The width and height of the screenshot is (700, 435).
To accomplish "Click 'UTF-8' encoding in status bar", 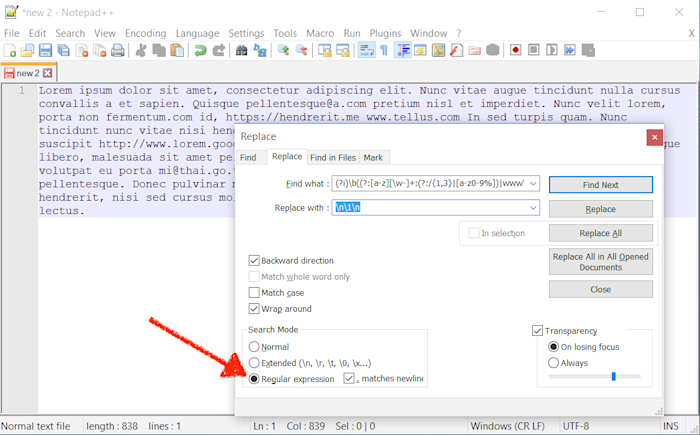I will tap(576, 426).
